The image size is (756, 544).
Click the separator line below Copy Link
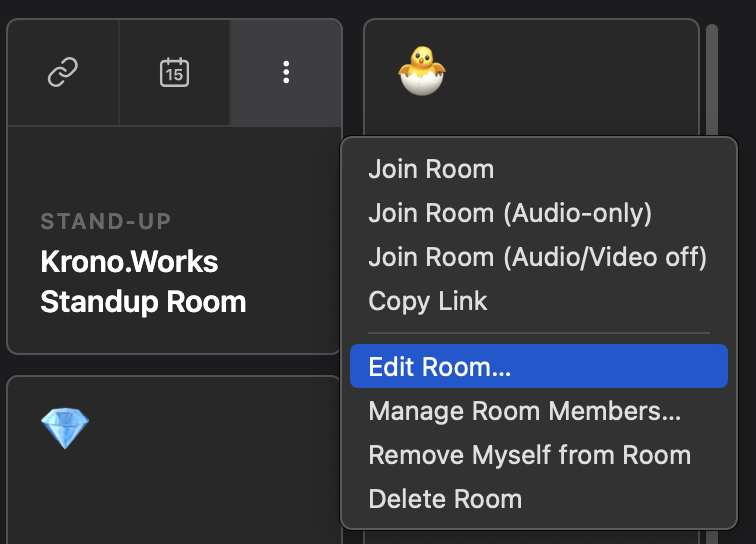coord(538,333)
